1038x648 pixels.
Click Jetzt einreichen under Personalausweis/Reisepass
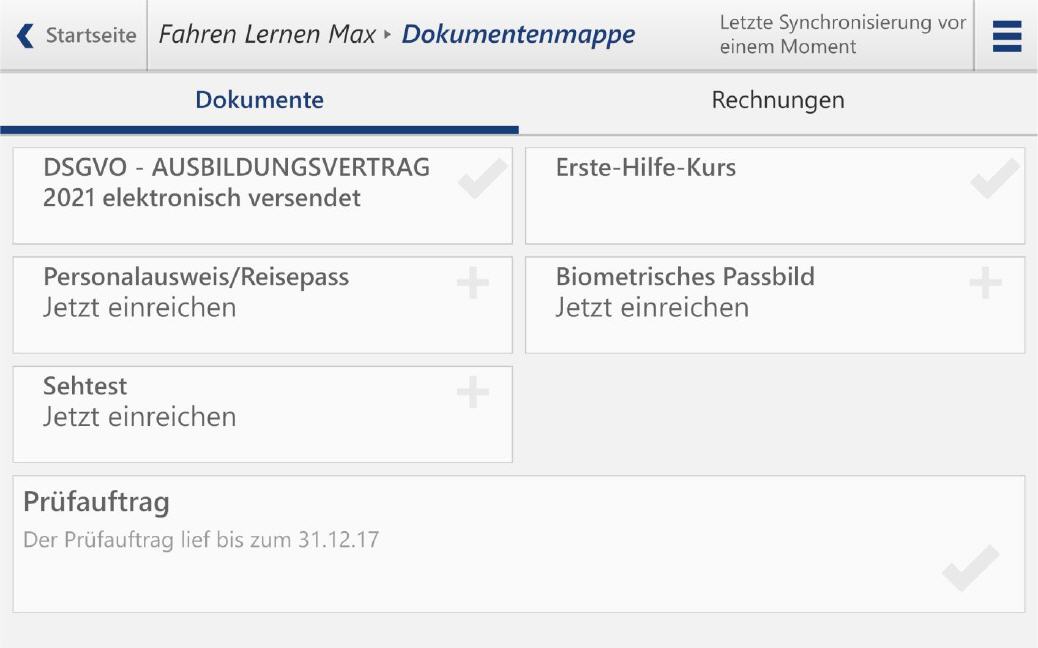[140, 308]
